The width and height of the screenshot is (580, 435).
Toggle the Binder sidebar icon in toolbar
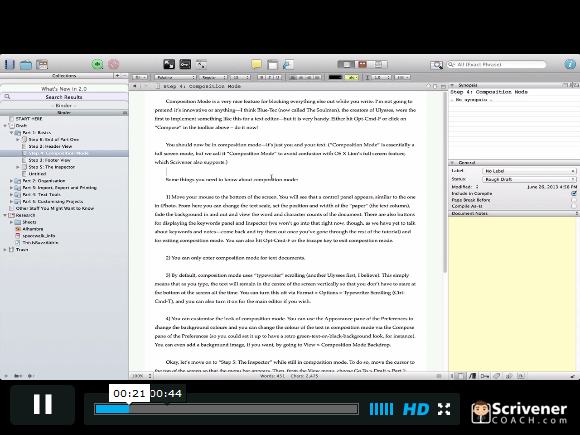[10, 64]
